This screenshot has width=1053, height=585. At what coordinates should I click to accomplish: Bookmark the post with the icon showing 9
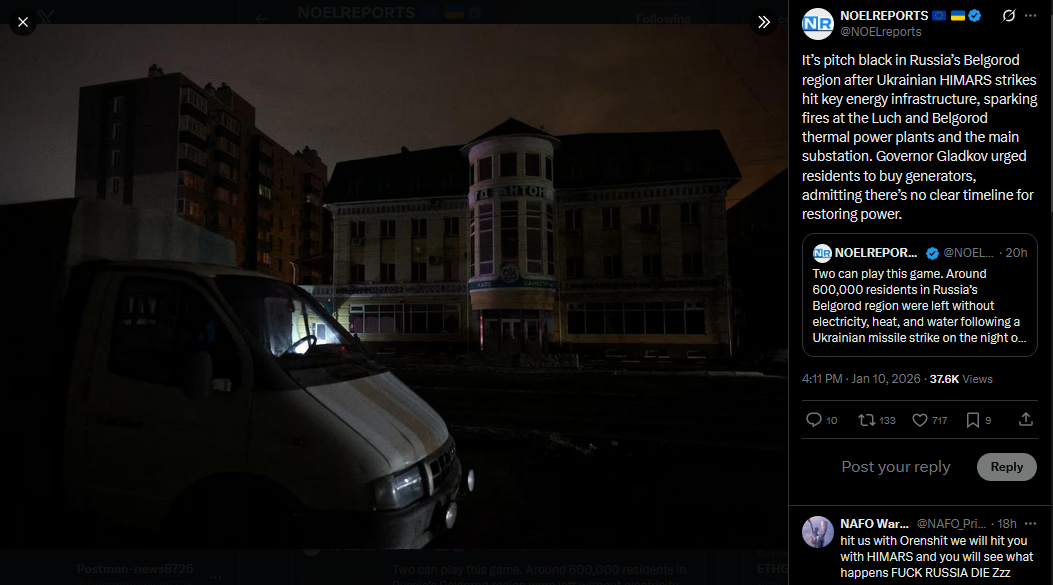point(978,420)
